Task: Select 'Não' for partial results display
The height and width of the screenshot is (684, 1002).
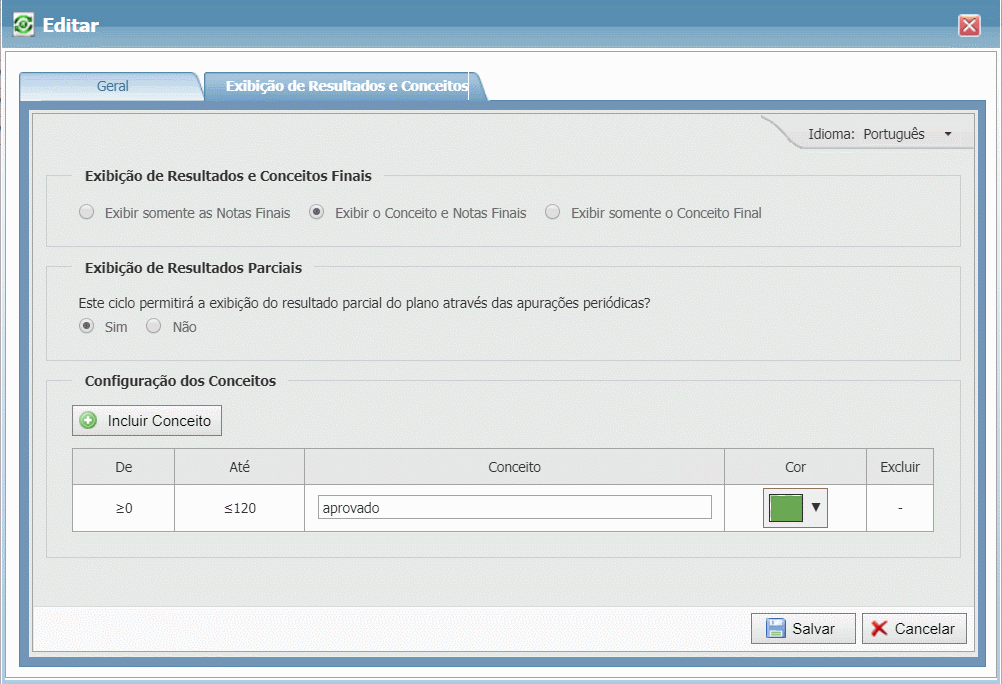Action: [x=154, y=326]
